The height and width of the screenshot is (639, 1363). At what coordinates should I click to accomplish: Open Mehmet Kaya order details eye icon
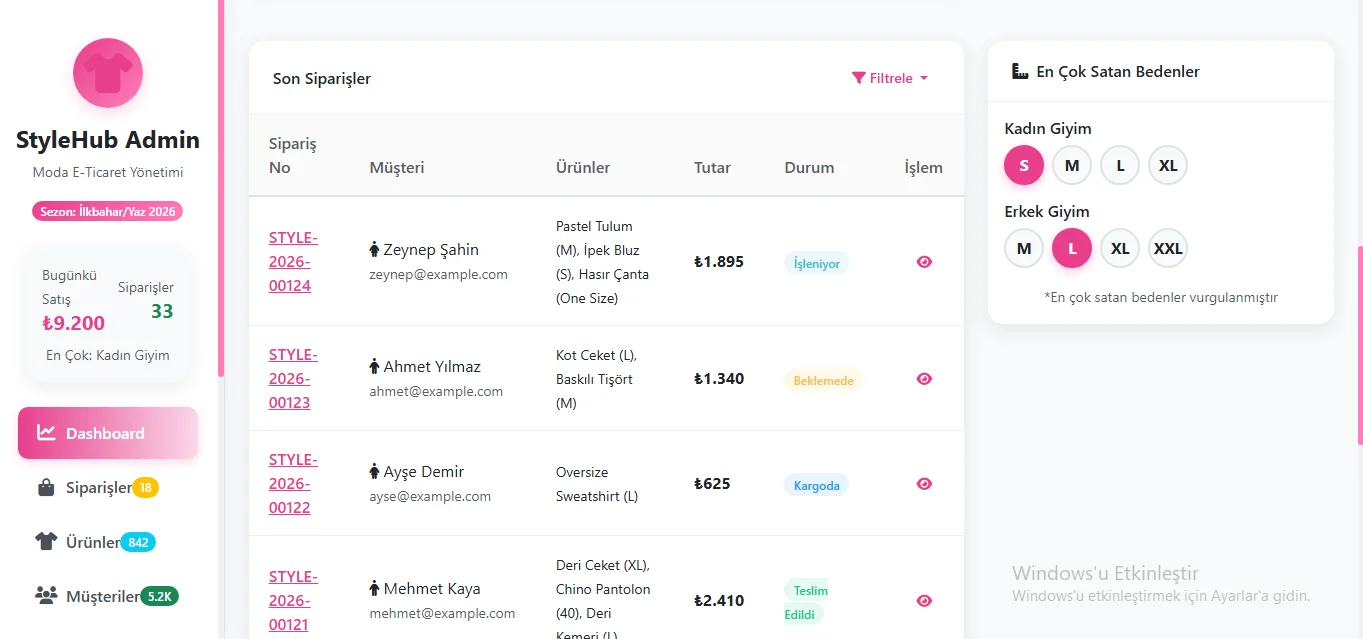(924, 601)
